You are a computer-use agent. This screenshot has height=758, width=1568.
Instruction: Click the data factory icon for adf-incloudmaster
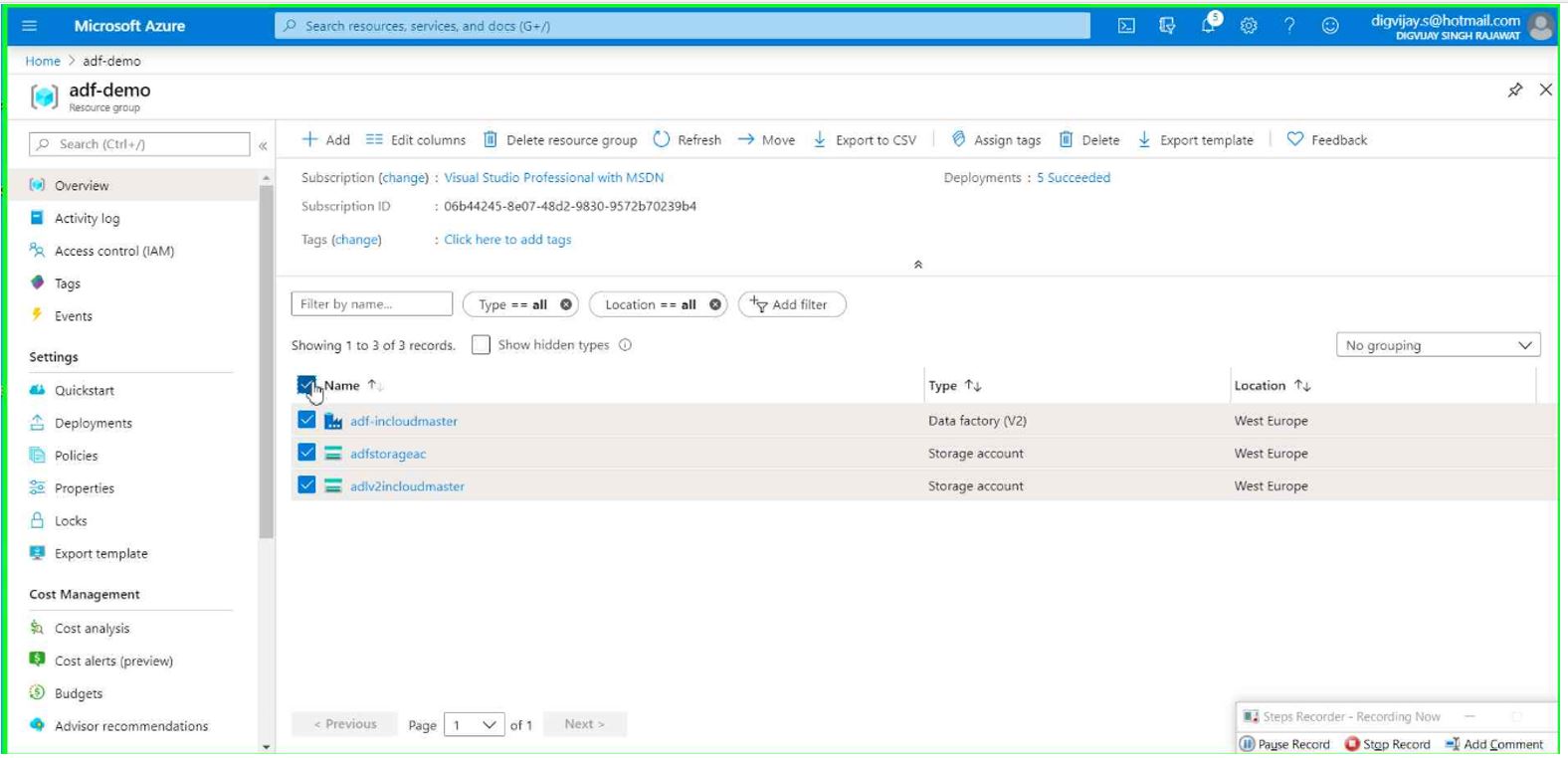click(333, 422)
